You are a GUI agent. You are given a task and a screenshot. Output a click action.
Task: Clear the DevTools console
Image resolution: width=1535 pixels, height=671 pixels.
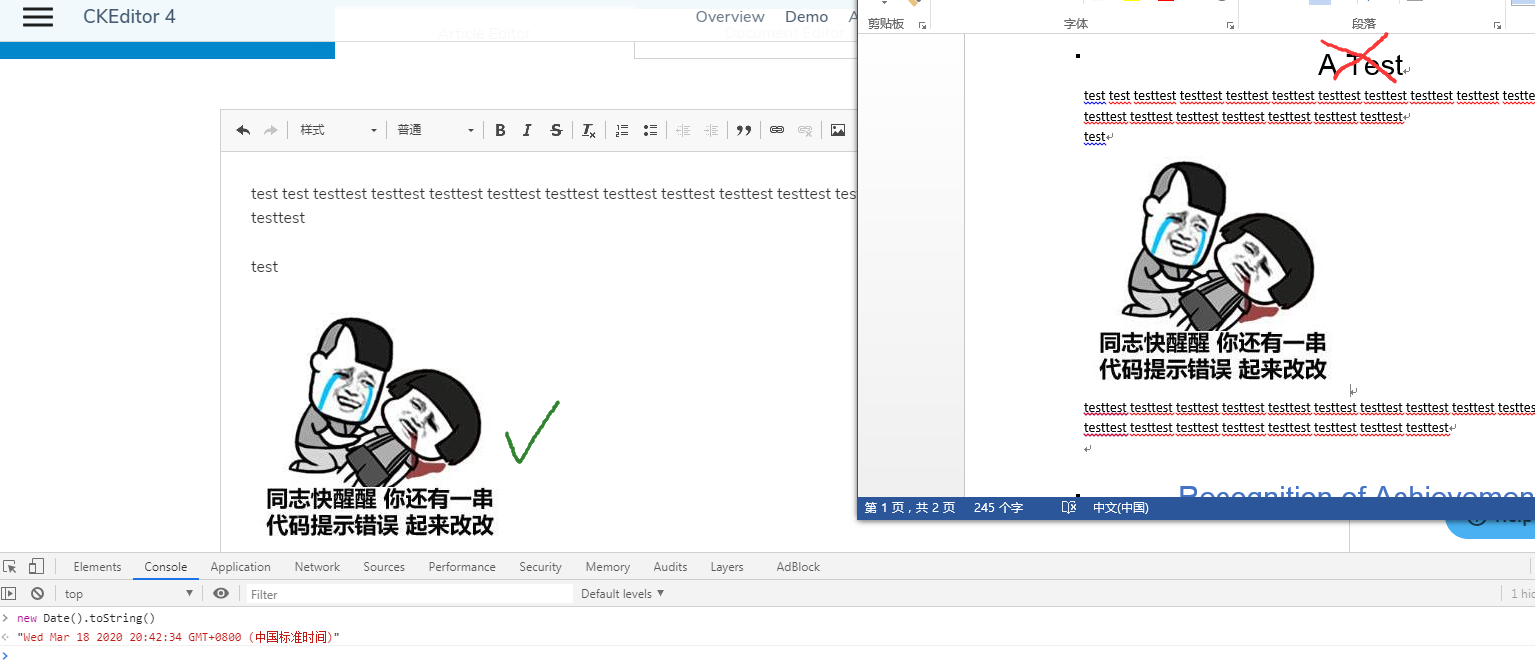pos(37,593)
